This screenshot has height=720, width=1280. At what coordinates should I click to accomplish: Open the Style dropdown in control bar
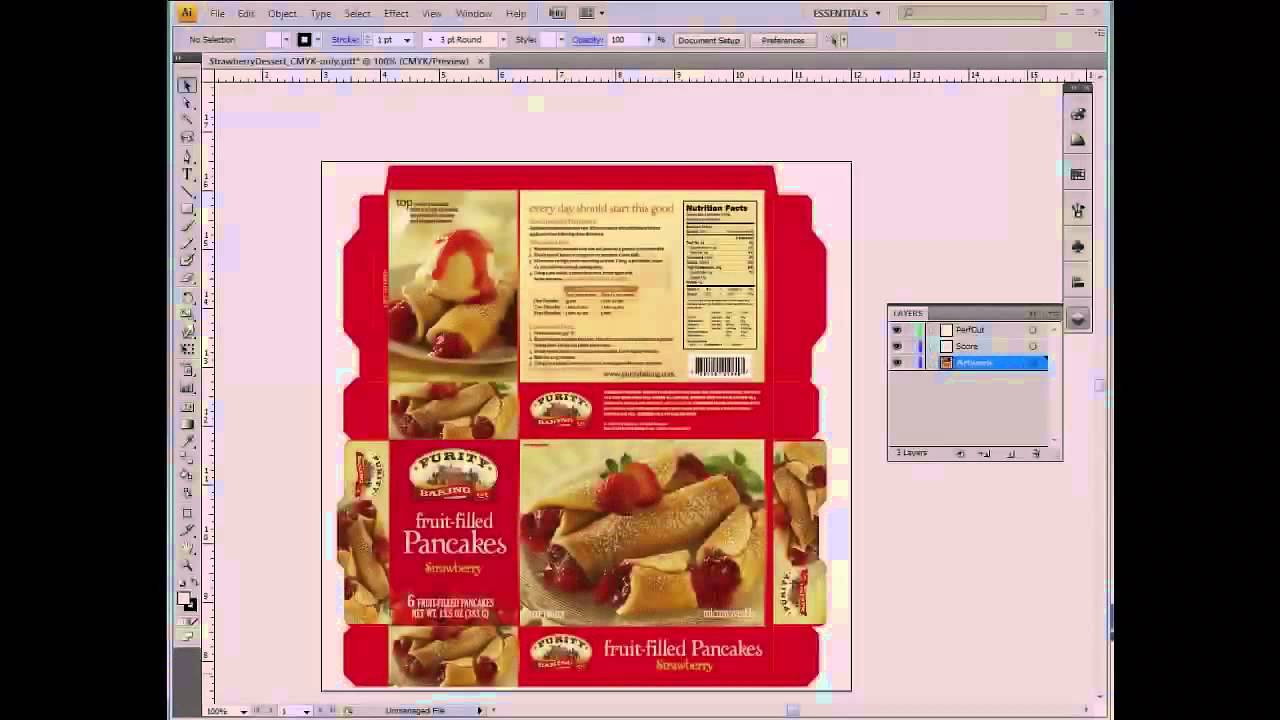coord(561,40)
